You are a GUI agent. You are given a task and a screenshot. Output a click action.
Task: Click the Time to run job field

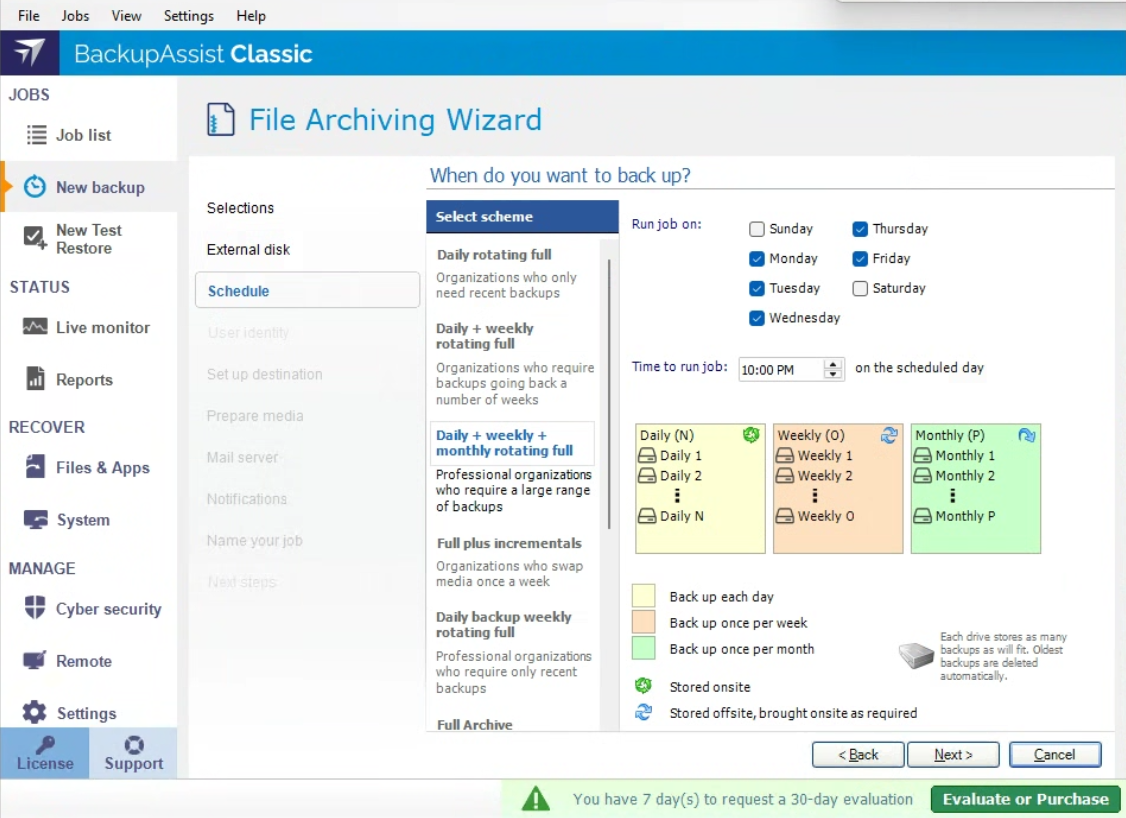(780, 370)
